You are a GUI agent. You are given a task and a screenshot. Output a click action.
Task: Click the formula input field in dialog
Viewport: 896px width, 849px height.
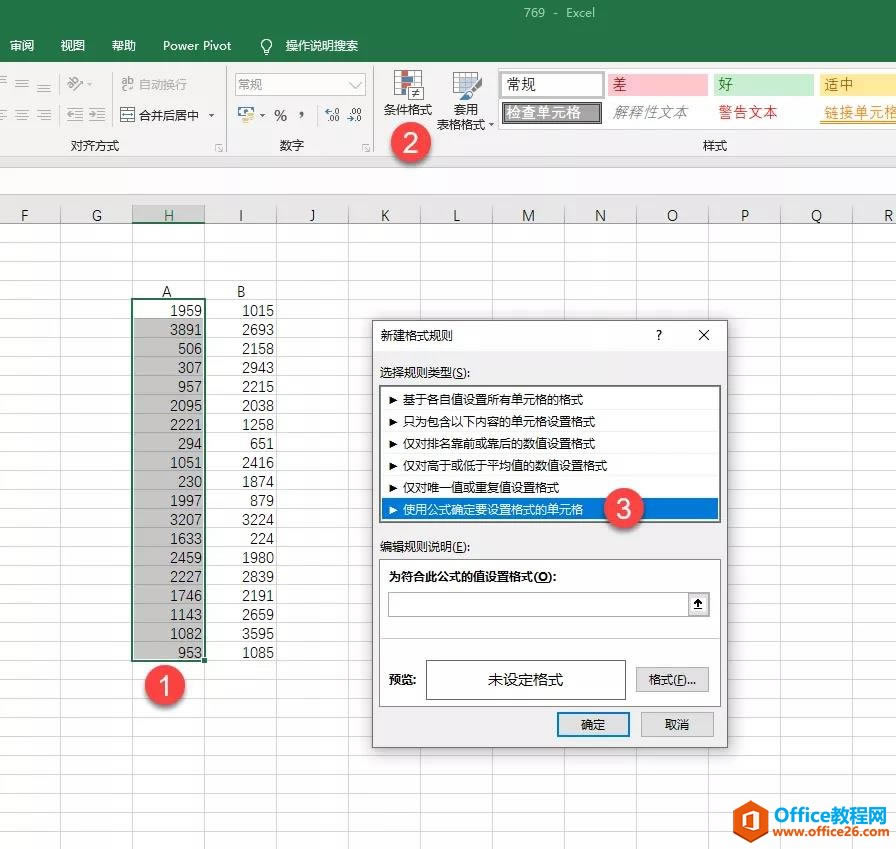537,605
